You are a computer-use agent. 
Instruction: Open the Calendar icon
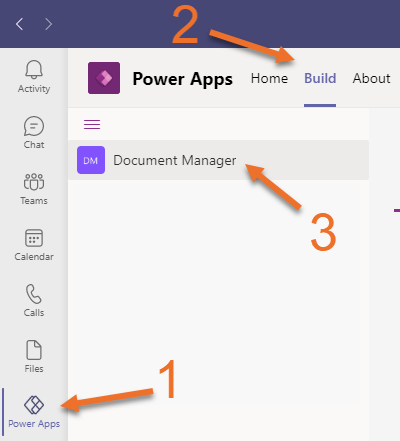34,238
